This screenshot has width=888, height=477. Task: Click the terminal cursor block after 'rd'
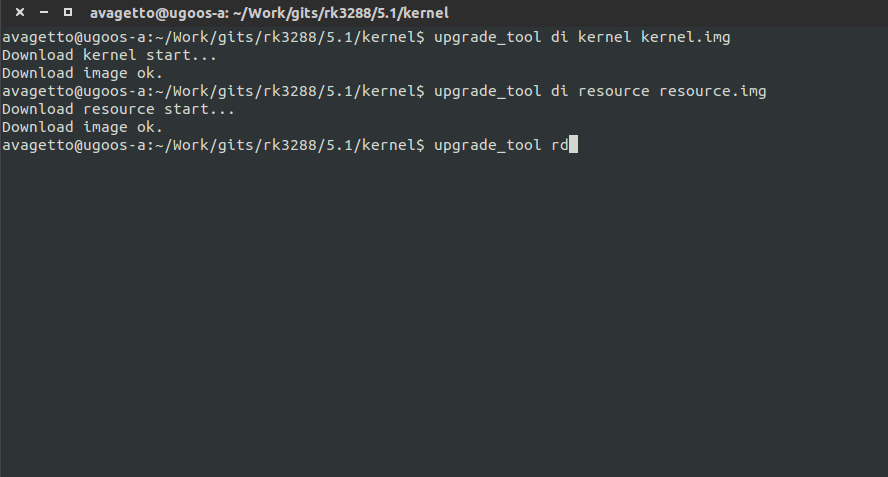point(573,145)
